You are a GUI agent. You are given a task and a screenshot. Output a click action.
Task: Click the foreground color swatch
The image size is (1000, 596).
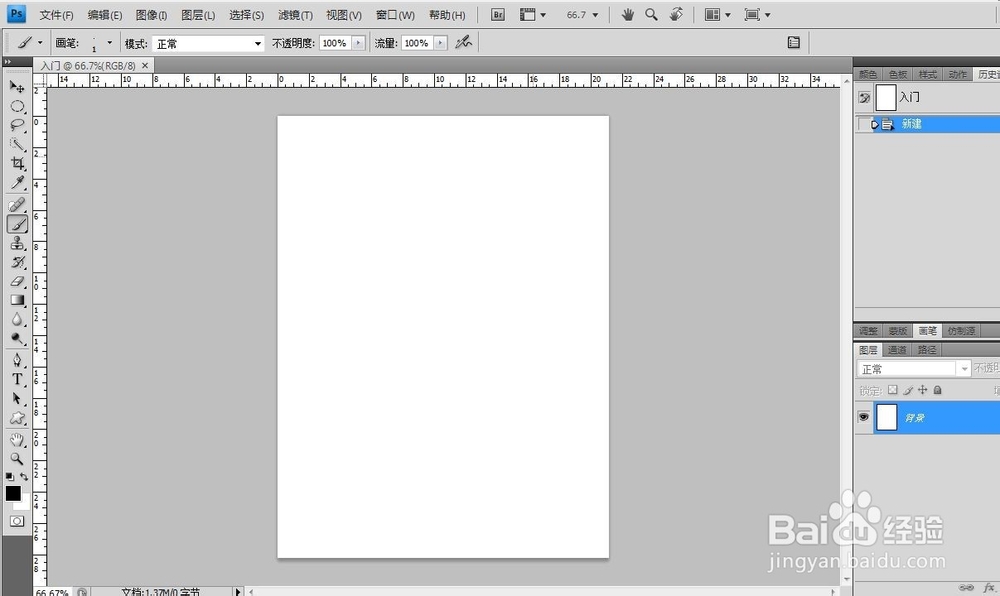point(13,493)
